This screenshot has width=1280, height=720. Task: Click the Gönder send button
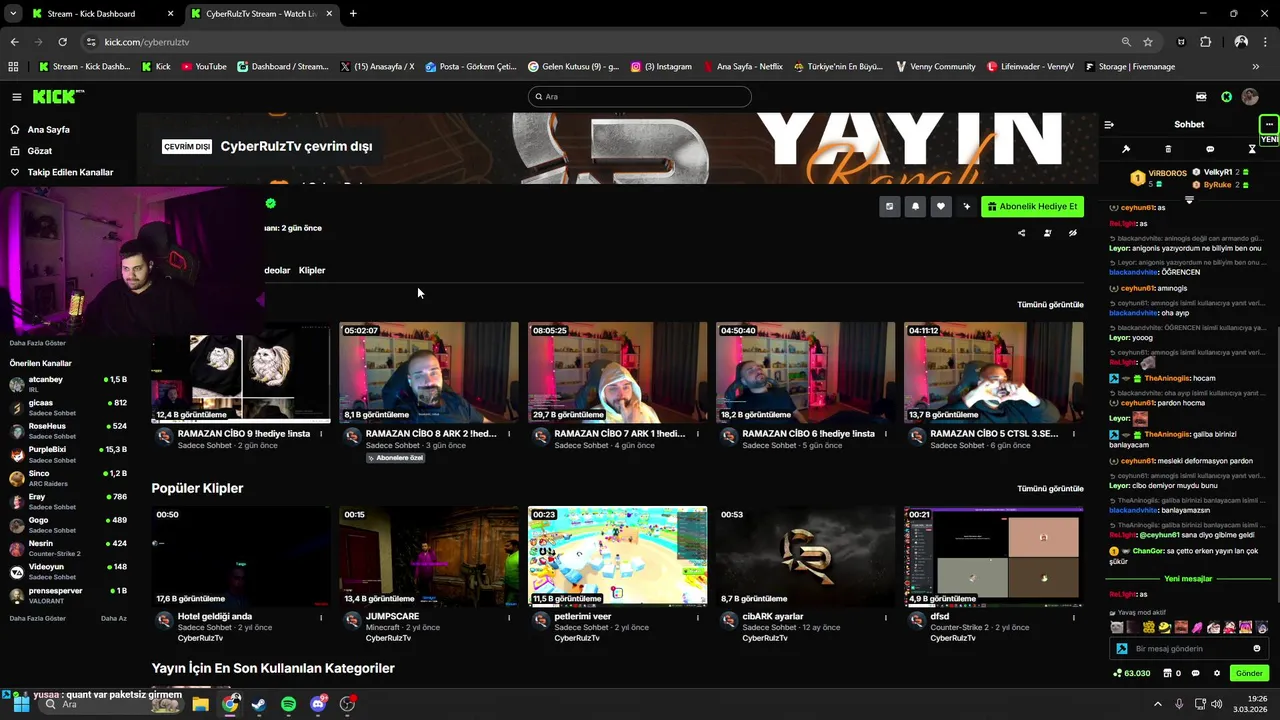tap(1249, 674)
